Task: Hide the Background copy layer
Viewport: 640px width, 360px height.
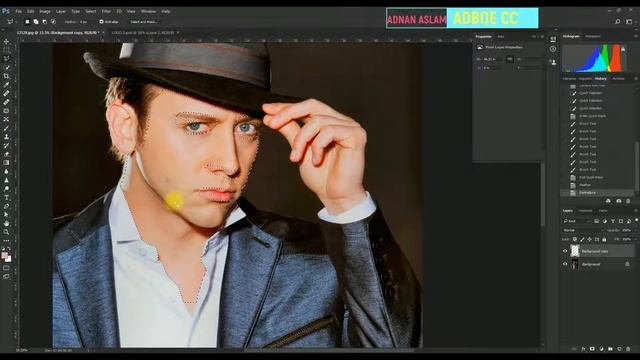Action: point(565,251)
